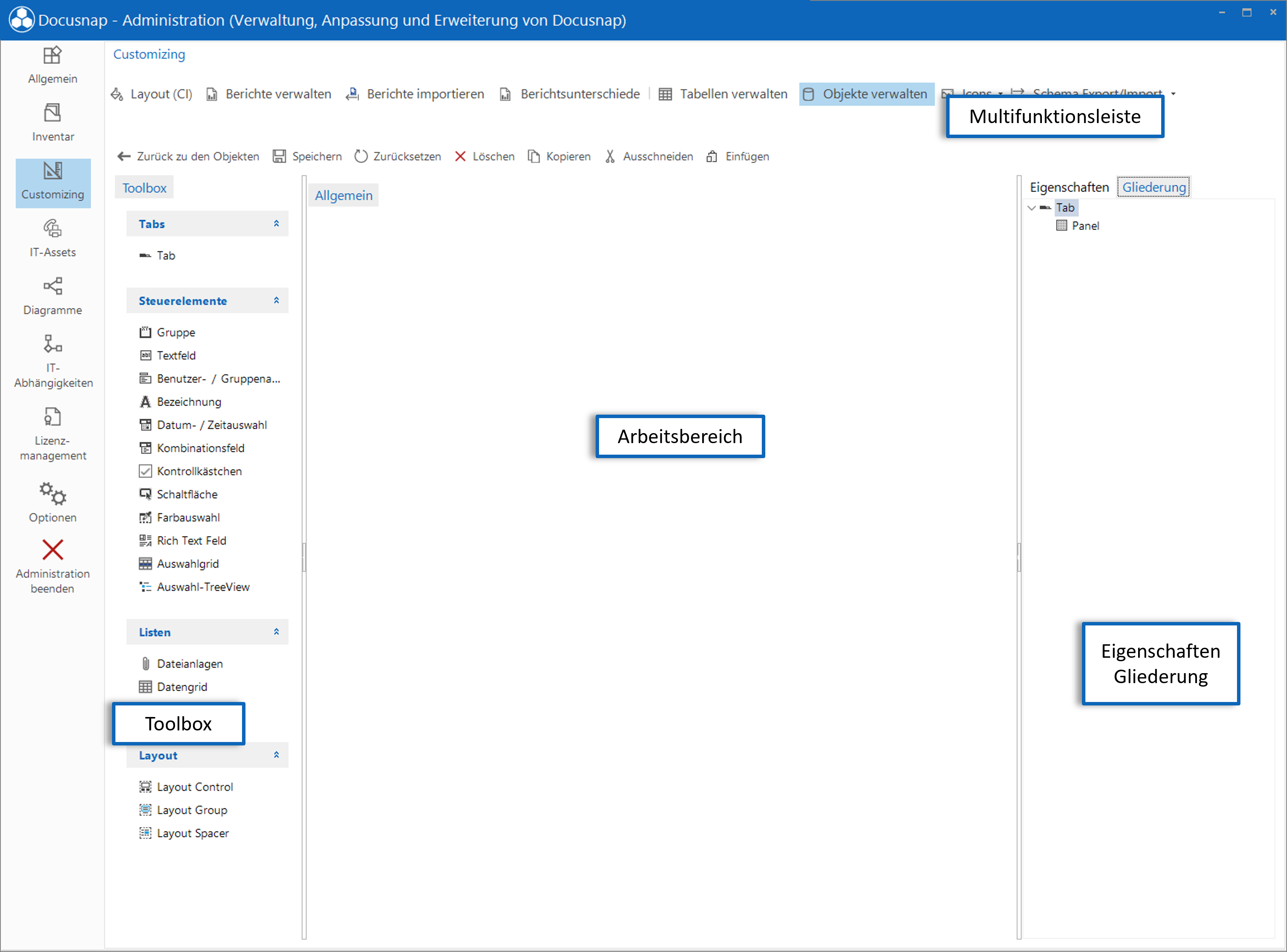This screenshot has width=1287, height=952.
Task: Click Berichte importieren
Action: point(415,94)
